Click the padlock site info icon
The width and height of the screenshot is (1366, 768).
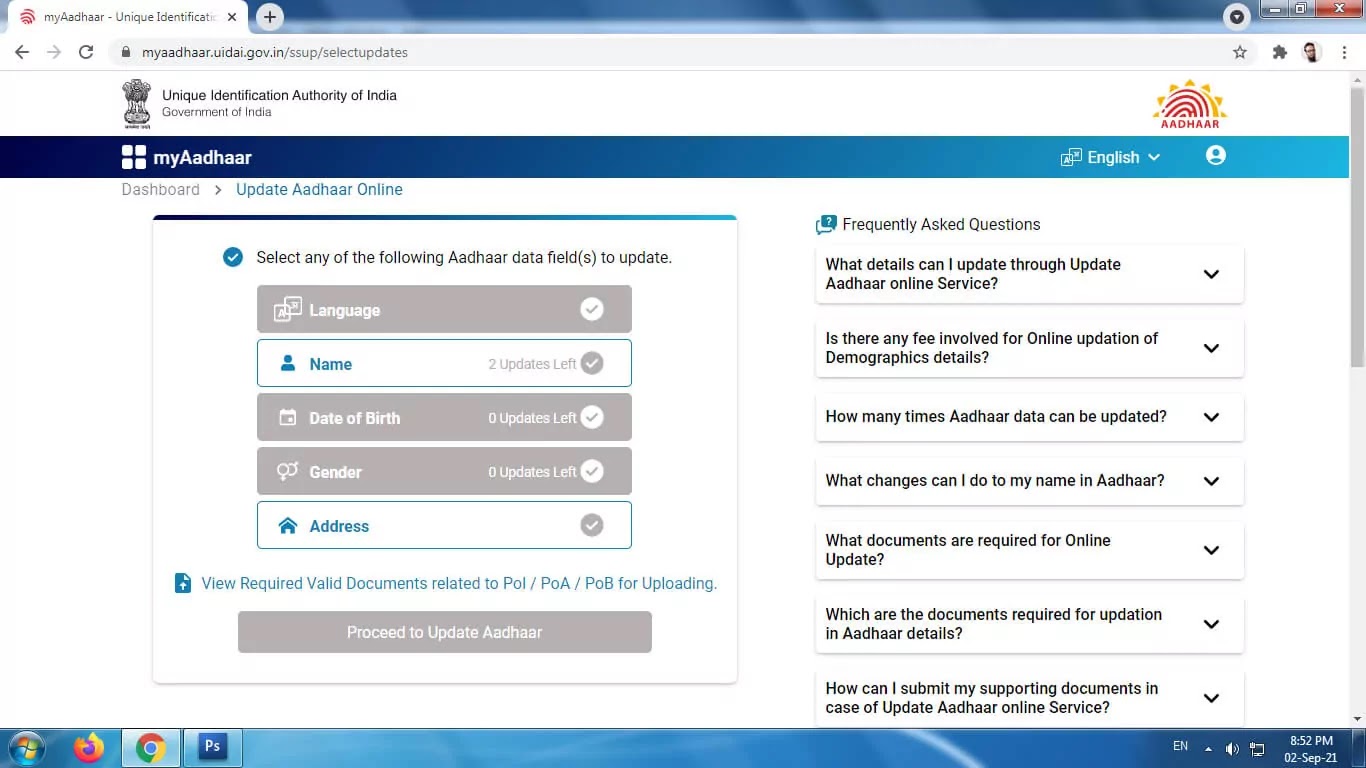point(126,52)
